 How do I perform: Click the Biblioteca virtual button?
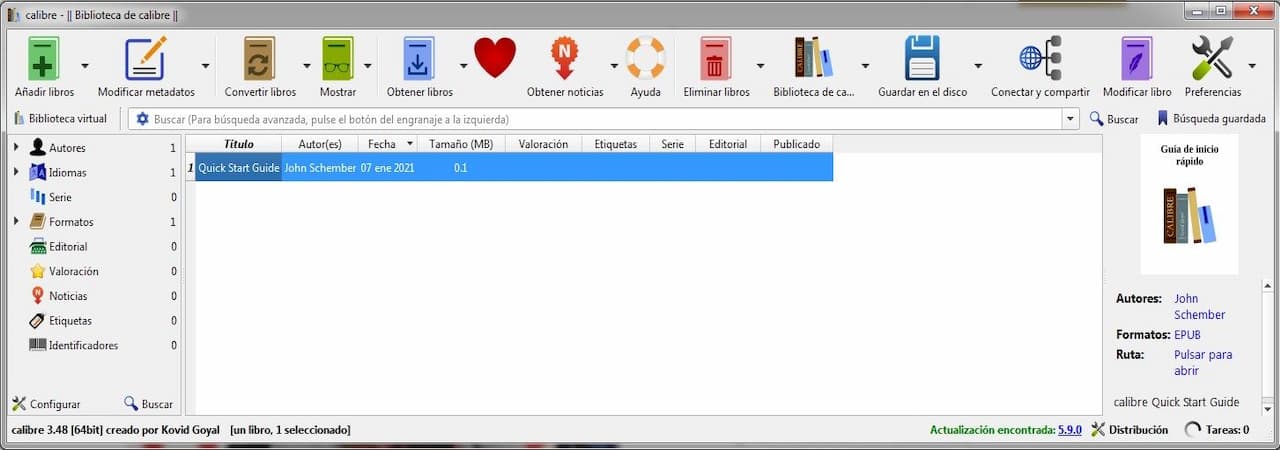point(60,118)
